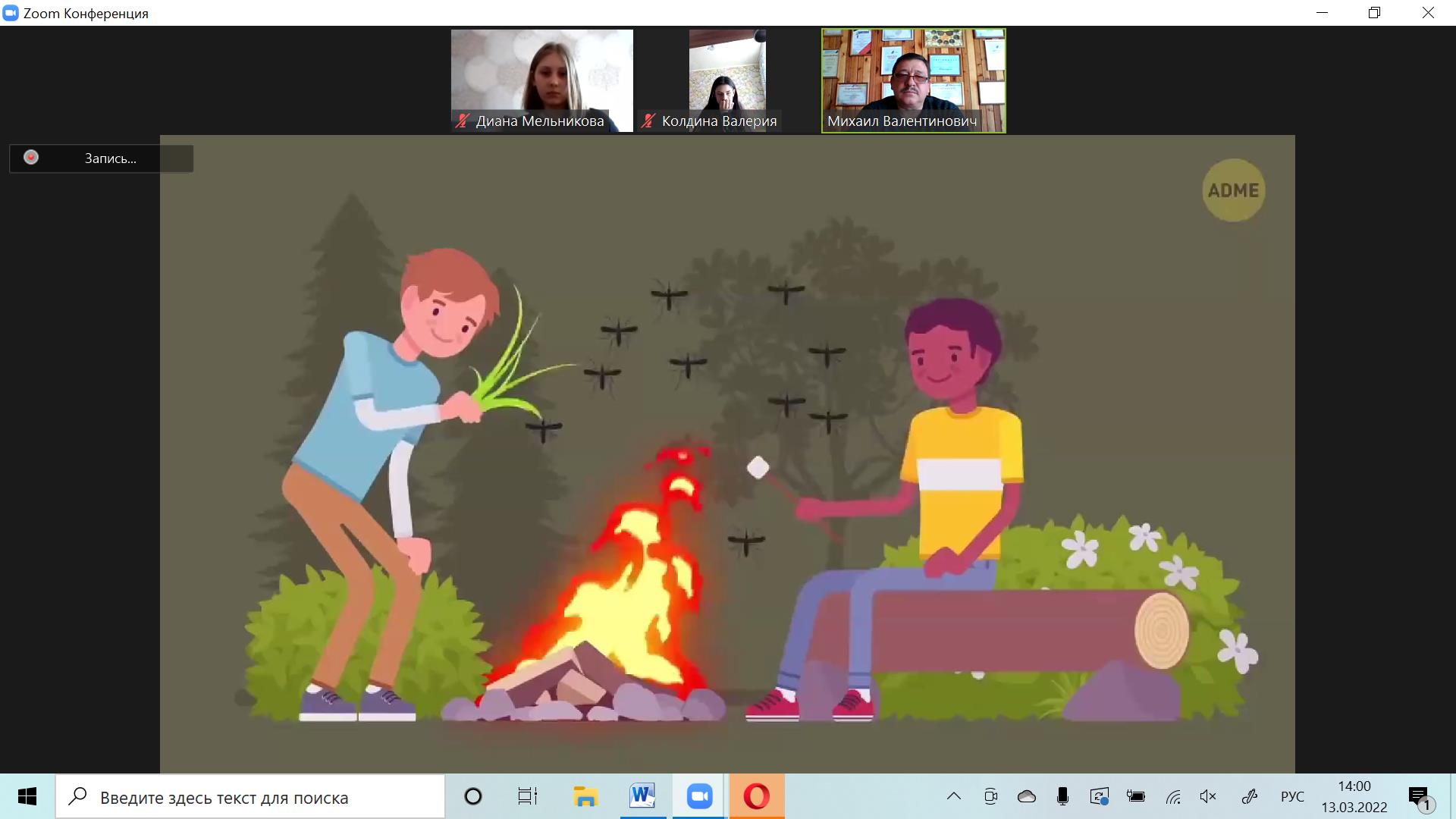Click the red recording dot icon
This screenshot has height=819, width=1456.
pos(31,157)
